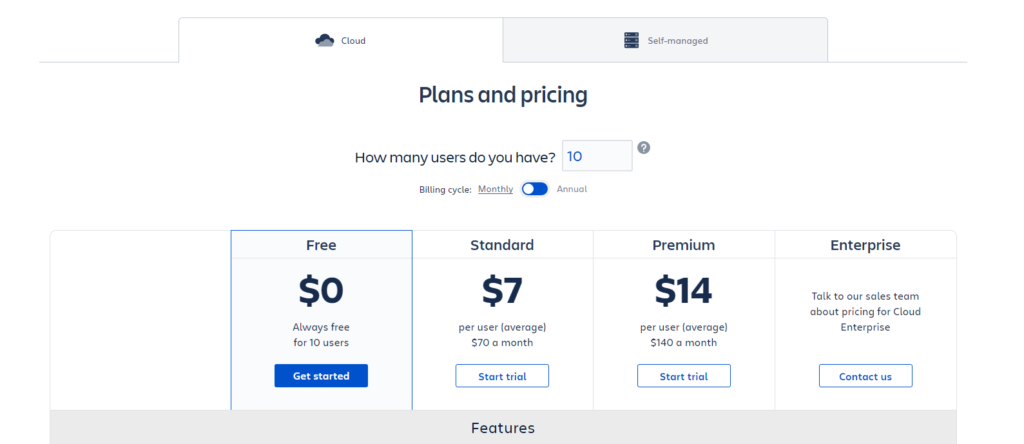Select the Enterprise plan column header
The height and width of the screenshot is (444, 1024).
tap(865, 245)
